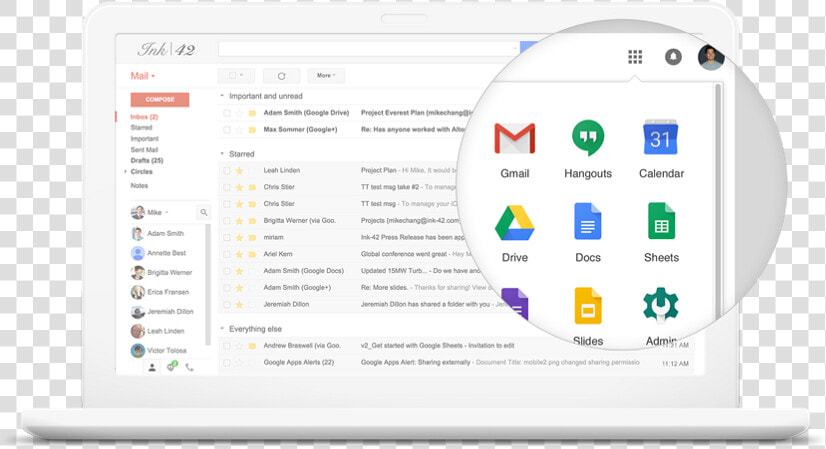Viewport: 826px width, 449px height.
Task: Toggle star on Jeremiah Dillon email row
Action: (239, 305)
